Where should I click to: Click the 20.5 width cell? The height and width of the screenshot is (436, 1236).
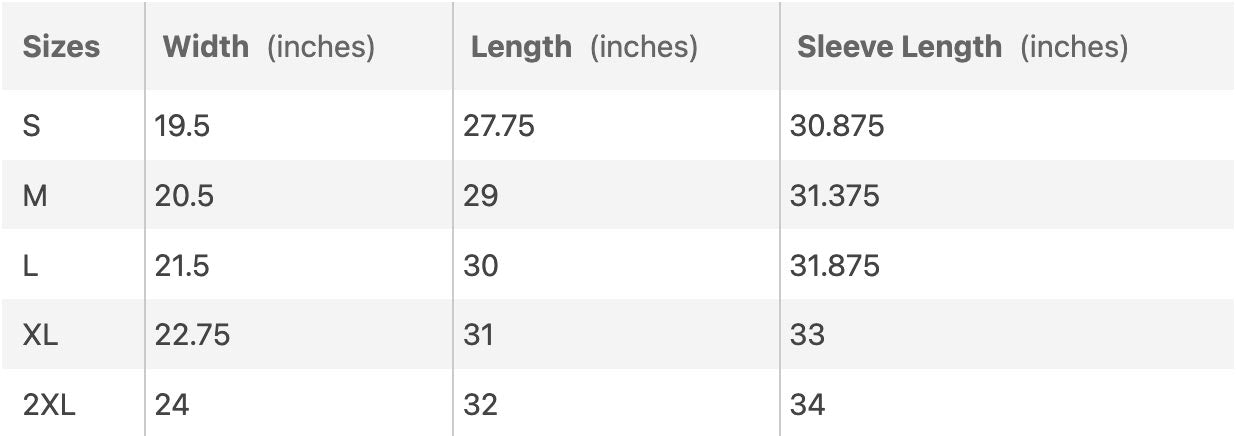(184, 196)
